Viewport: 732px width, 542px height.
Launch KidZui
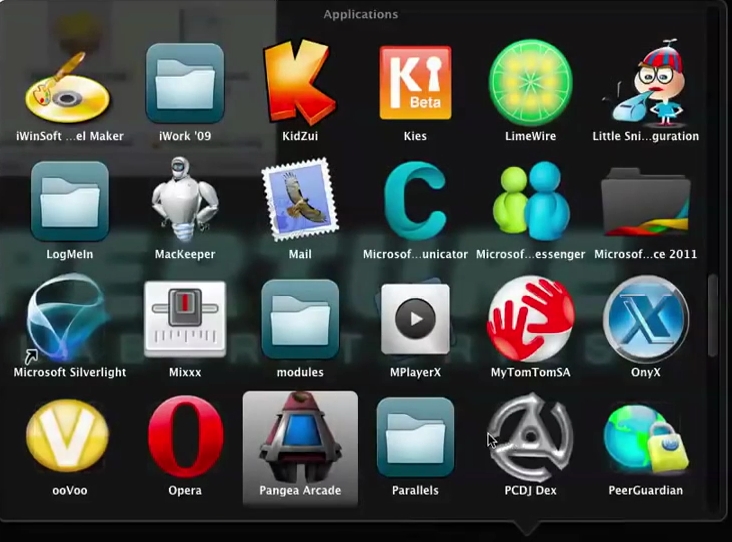[300, 83]
